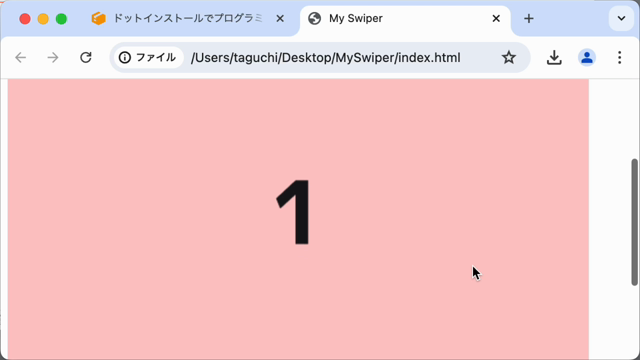Image resolution: width=640 pixels, height=360 pixels.
Task: Open the downloads icon
Action: point(554,58)
